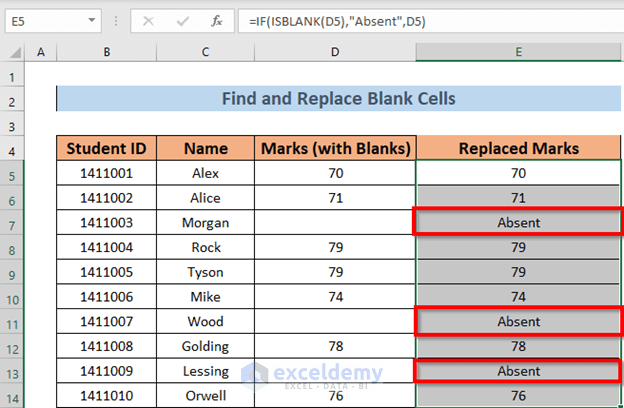Click the 'Name' header cell
The image size is (624, 408).
click(205, 148)
